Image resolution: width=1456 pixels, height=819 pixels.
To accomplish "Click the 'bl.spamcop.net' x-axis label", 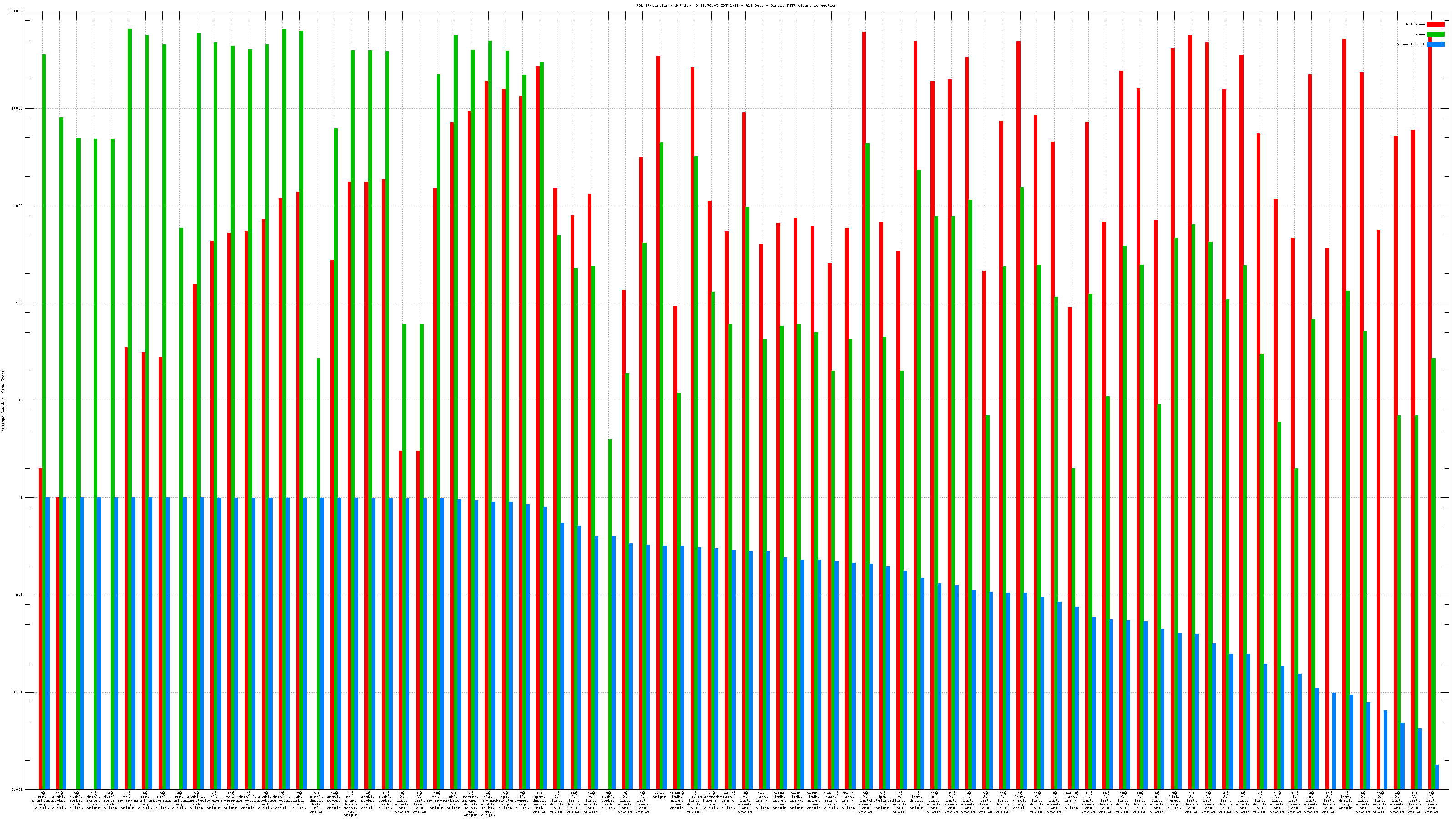I will 214,800.
